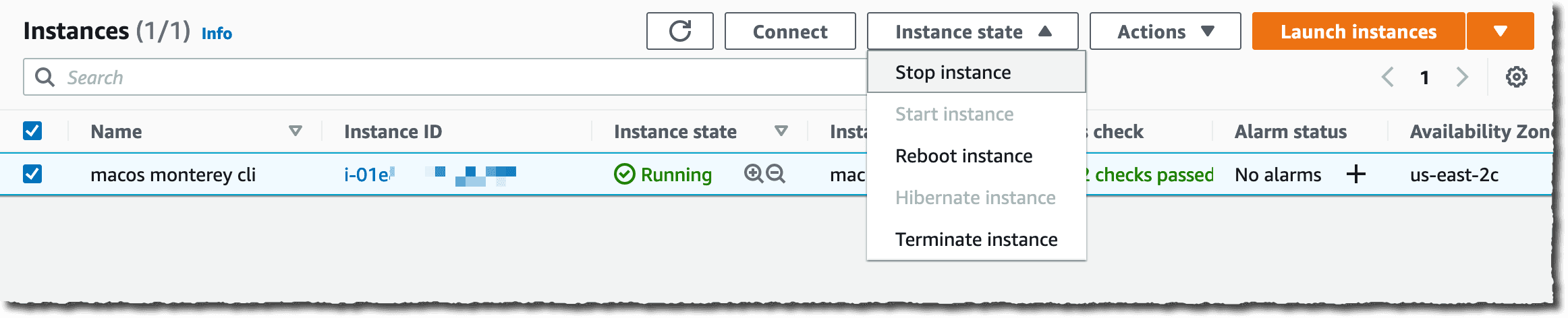Viewport: 1568px width, 318px height.
Task: Select Terminate instance option
Action: coord(976,239)
